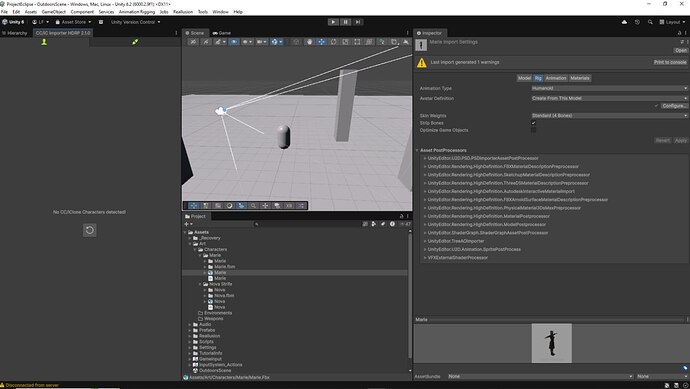
Task: Toggle the pan cross icon in the scene overlay toolbar
Action: pyautogui.click(x=265, y=206)
